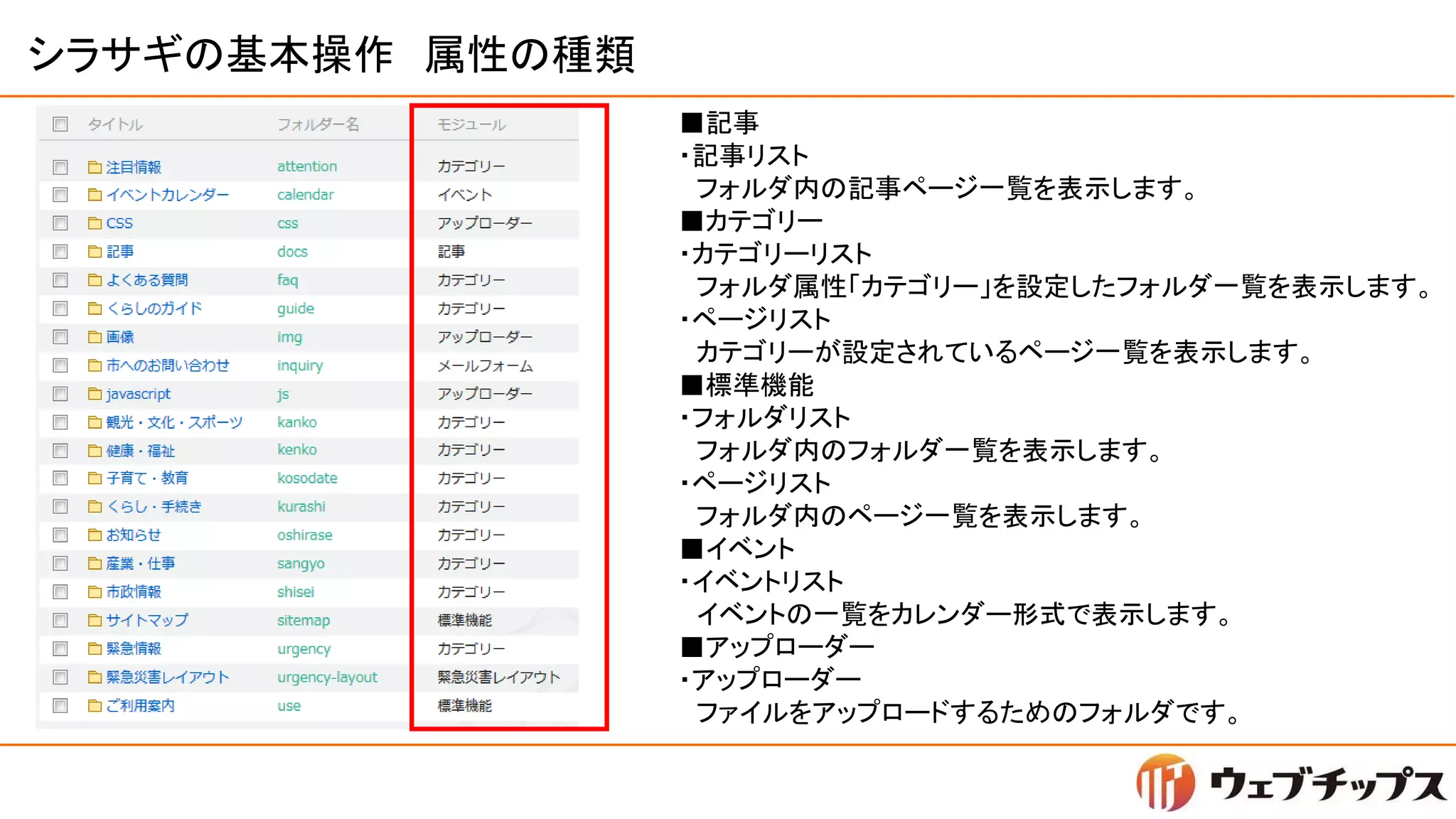Open the イベントカレンダー folder link
Viewport: 1456px width, 819px height.
click(168, 195)
